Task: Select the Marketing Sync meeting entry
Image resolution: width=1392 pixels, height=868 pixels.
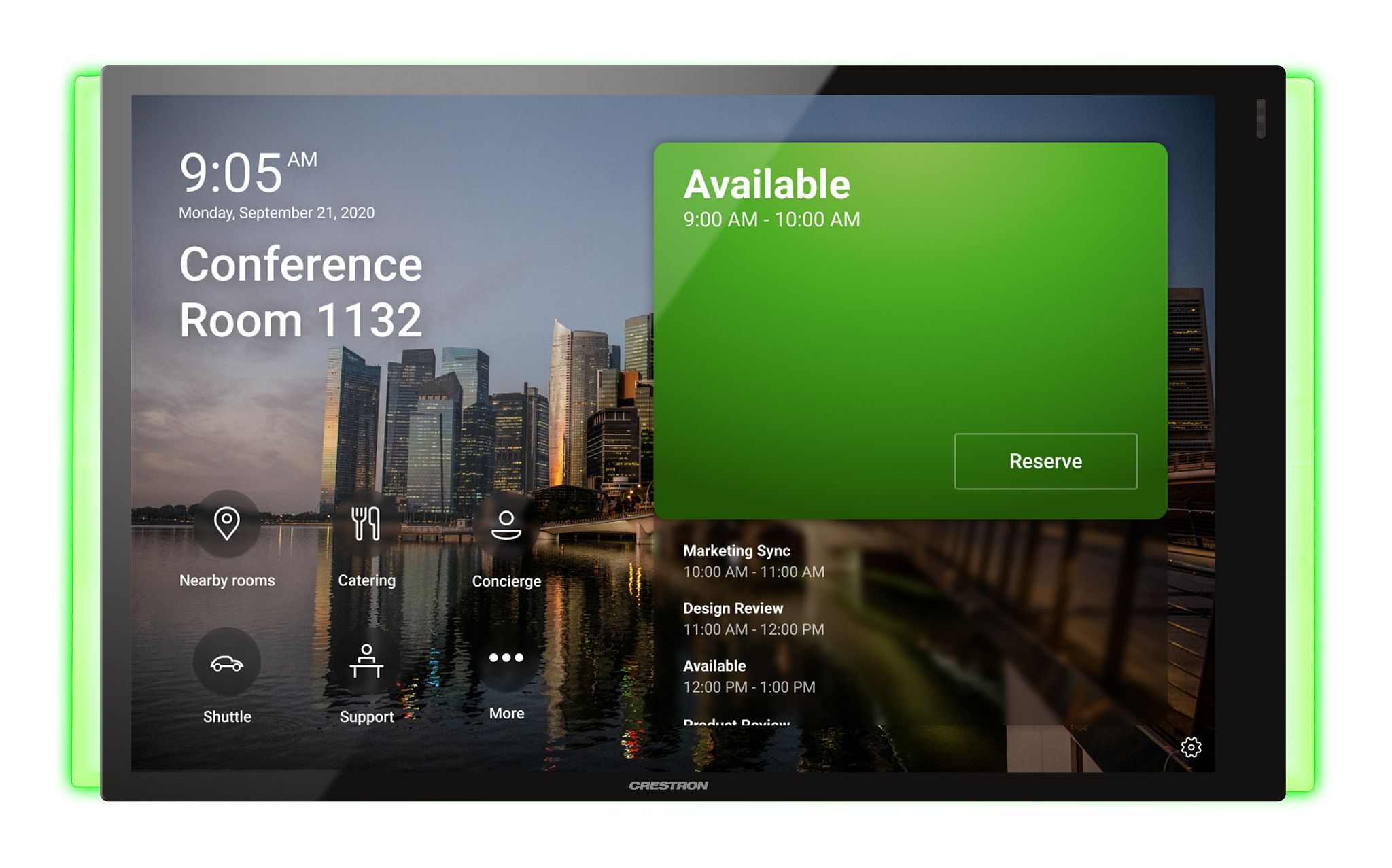Action: (753, 561)
